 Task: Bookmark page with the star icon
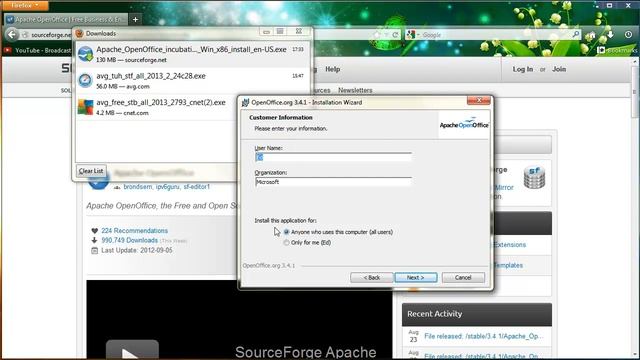click(x=377, y=35)
